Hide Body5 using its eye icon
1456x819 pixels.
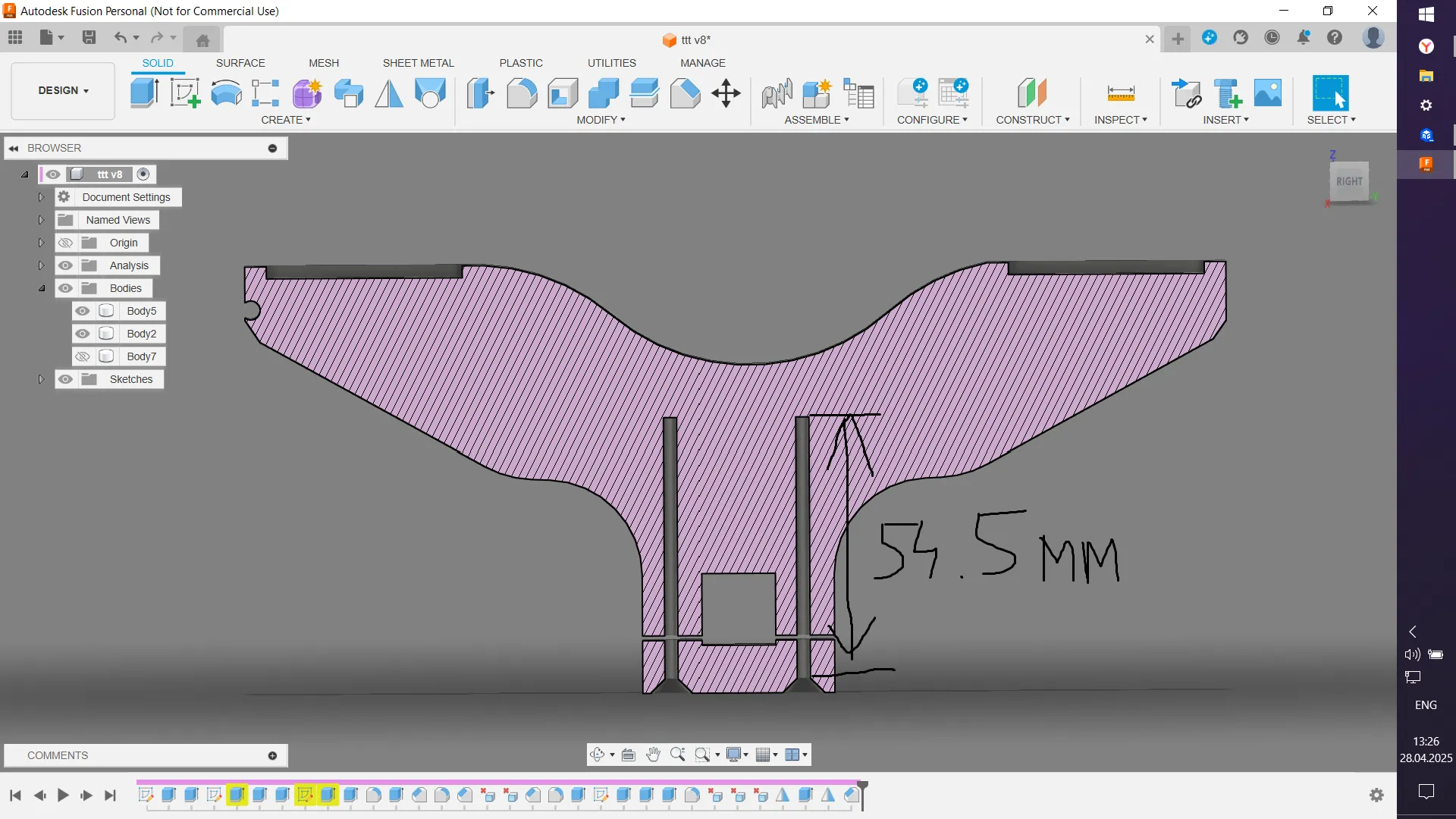coord(83,311)
